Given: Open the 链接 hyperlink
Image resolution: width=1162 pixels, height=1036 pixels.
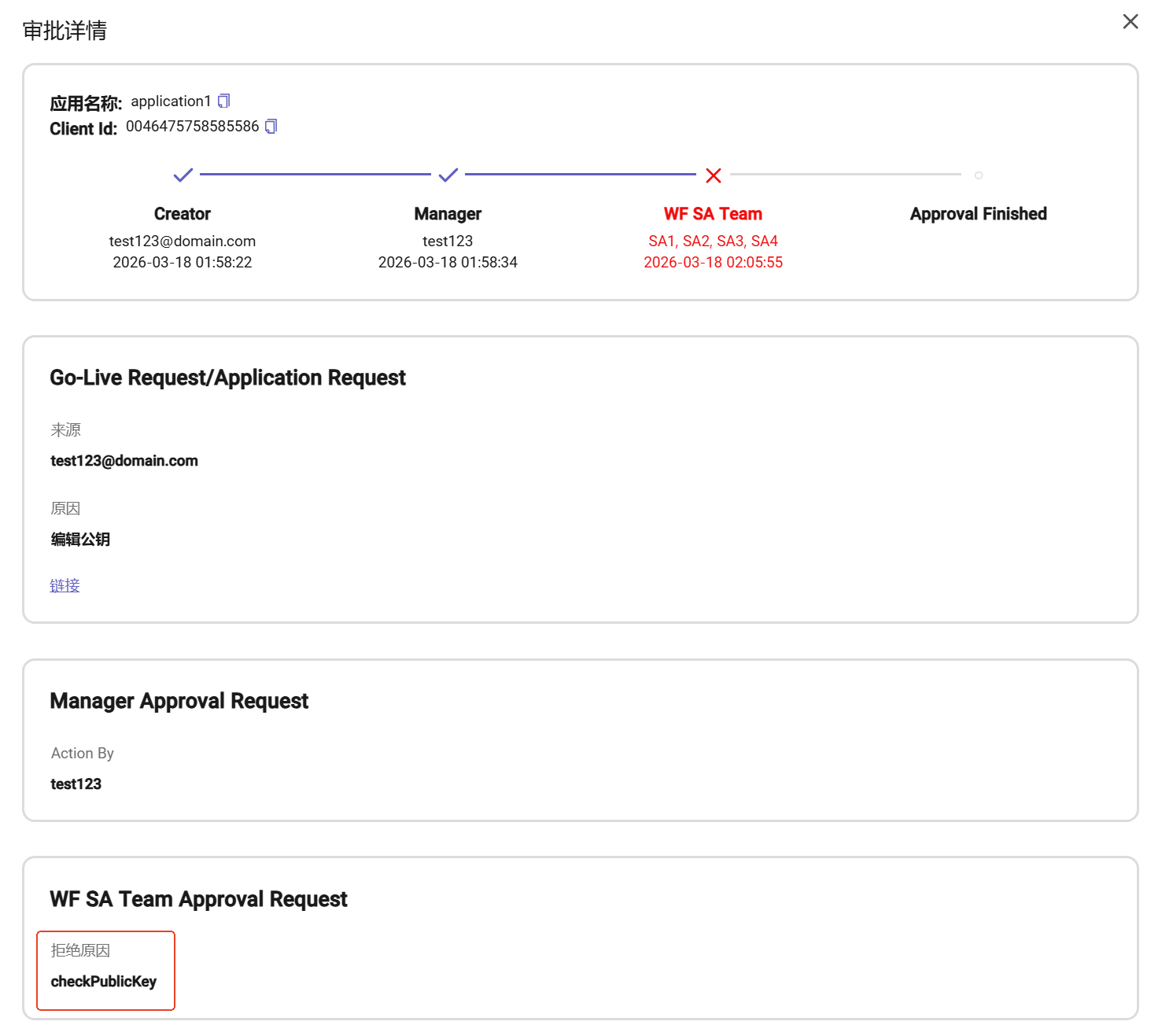Looking at the screenshot, I should click(x=65, y=585).
